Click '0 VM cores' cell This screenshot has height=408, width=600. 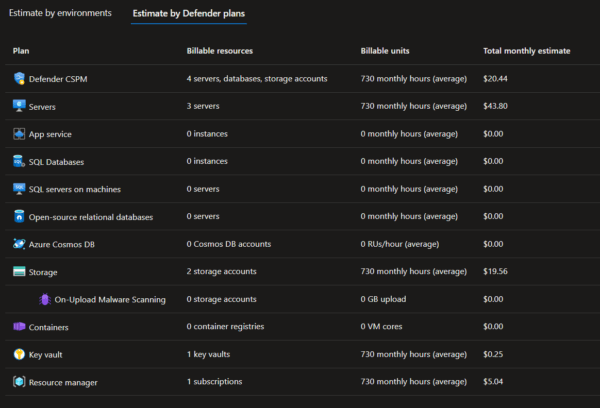pyautogui.click(x=382, y=326)
